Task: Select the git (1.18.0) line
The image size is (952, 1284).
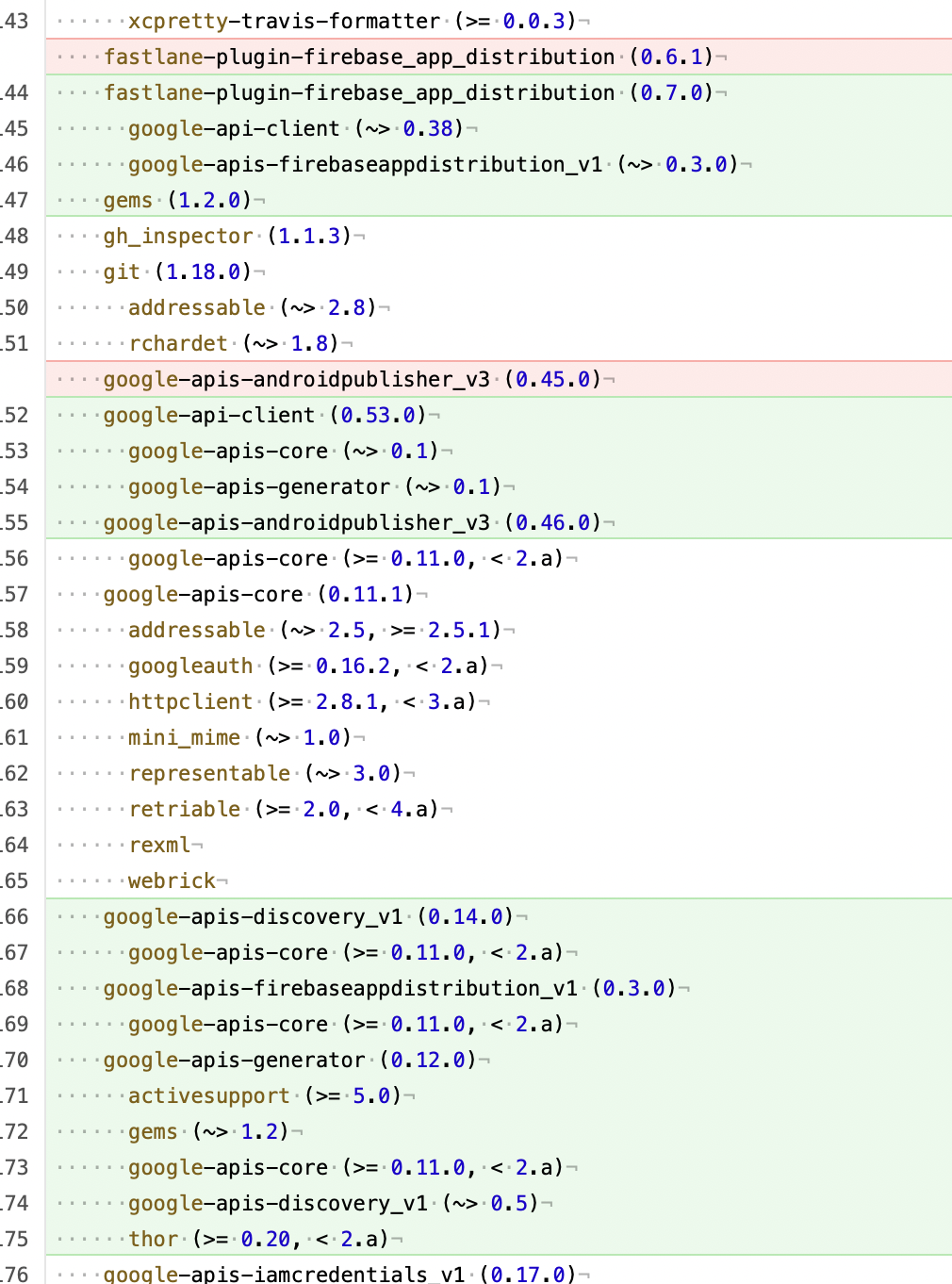Action: (x=500, y=272)
